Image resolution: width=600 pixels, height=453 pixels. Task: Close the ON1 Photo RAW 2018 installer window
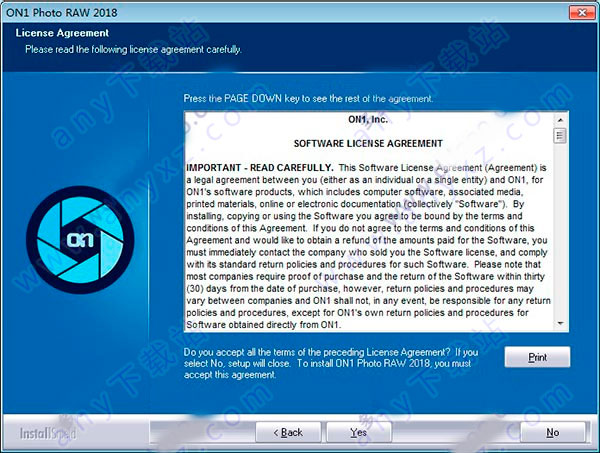(582, 13)
